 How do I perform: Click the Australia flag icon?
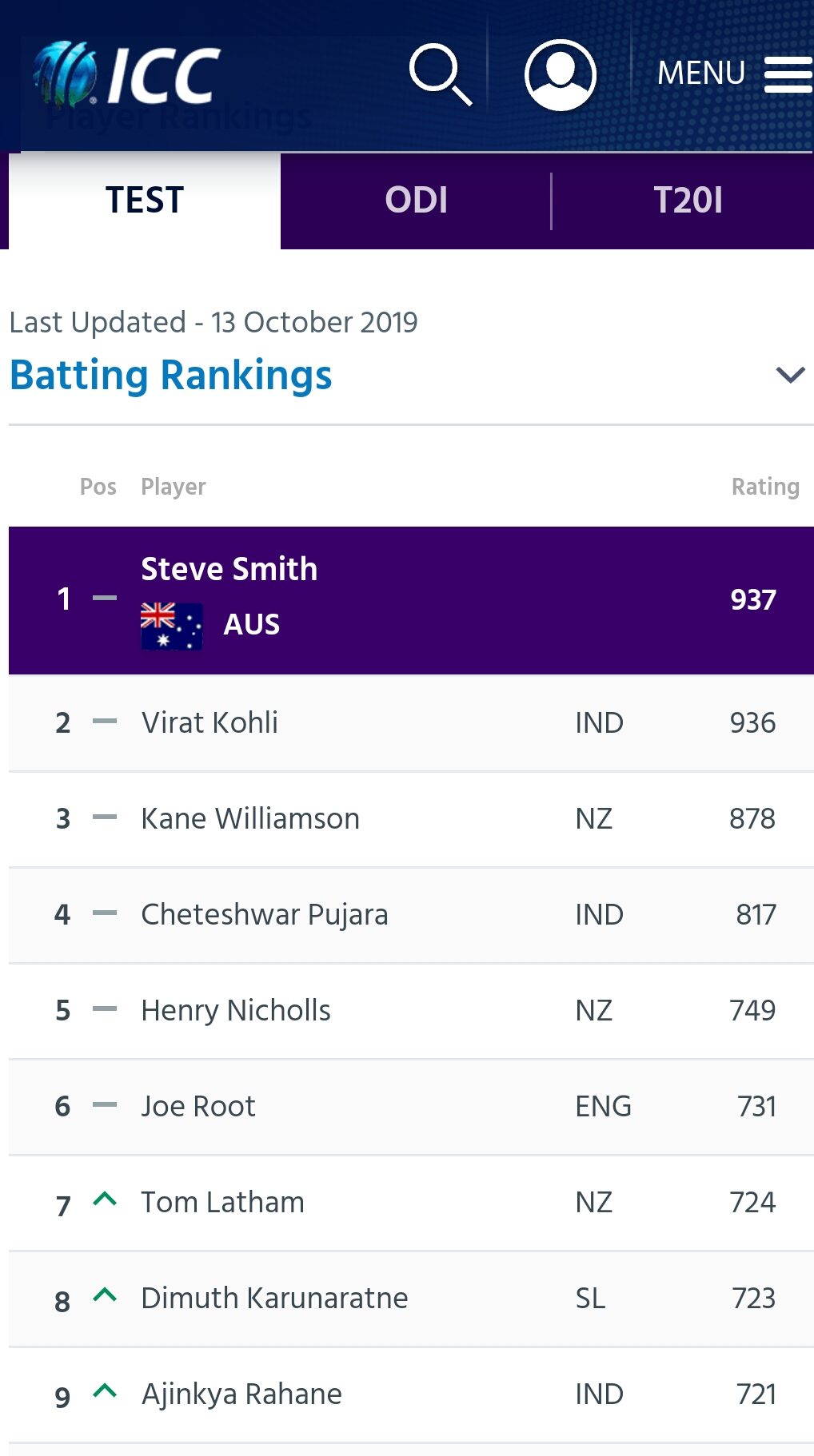171,626
